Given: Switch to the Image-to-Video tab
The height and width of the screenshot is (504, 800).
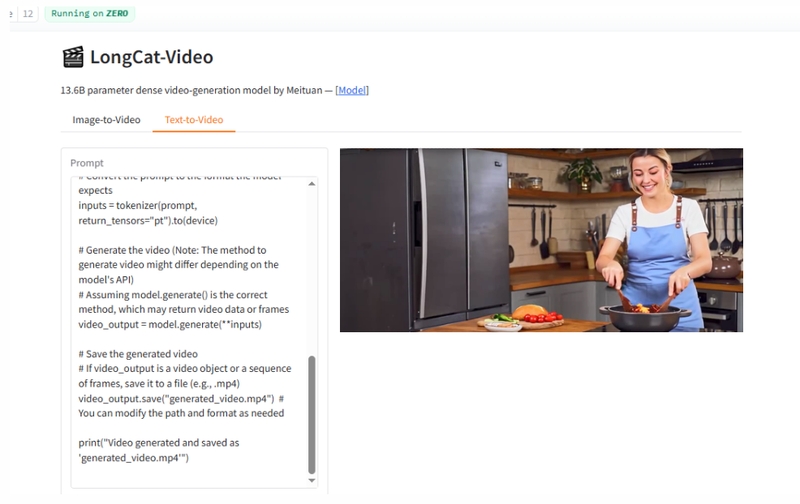Looking at the screenshot, I should [106, 120].
